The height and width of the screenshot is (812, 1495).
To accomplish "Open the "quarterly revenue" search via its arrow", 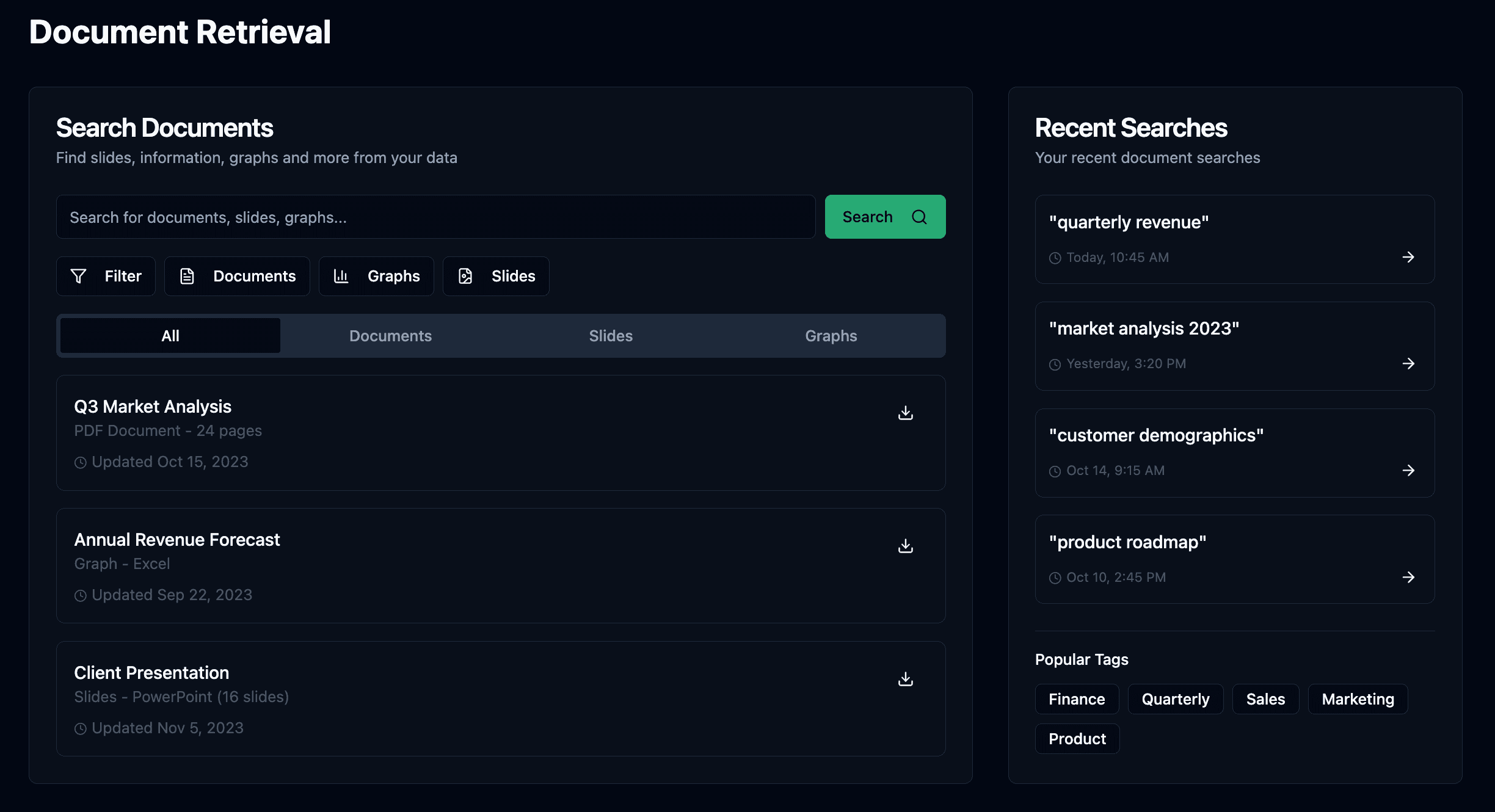I will 1408,257.
